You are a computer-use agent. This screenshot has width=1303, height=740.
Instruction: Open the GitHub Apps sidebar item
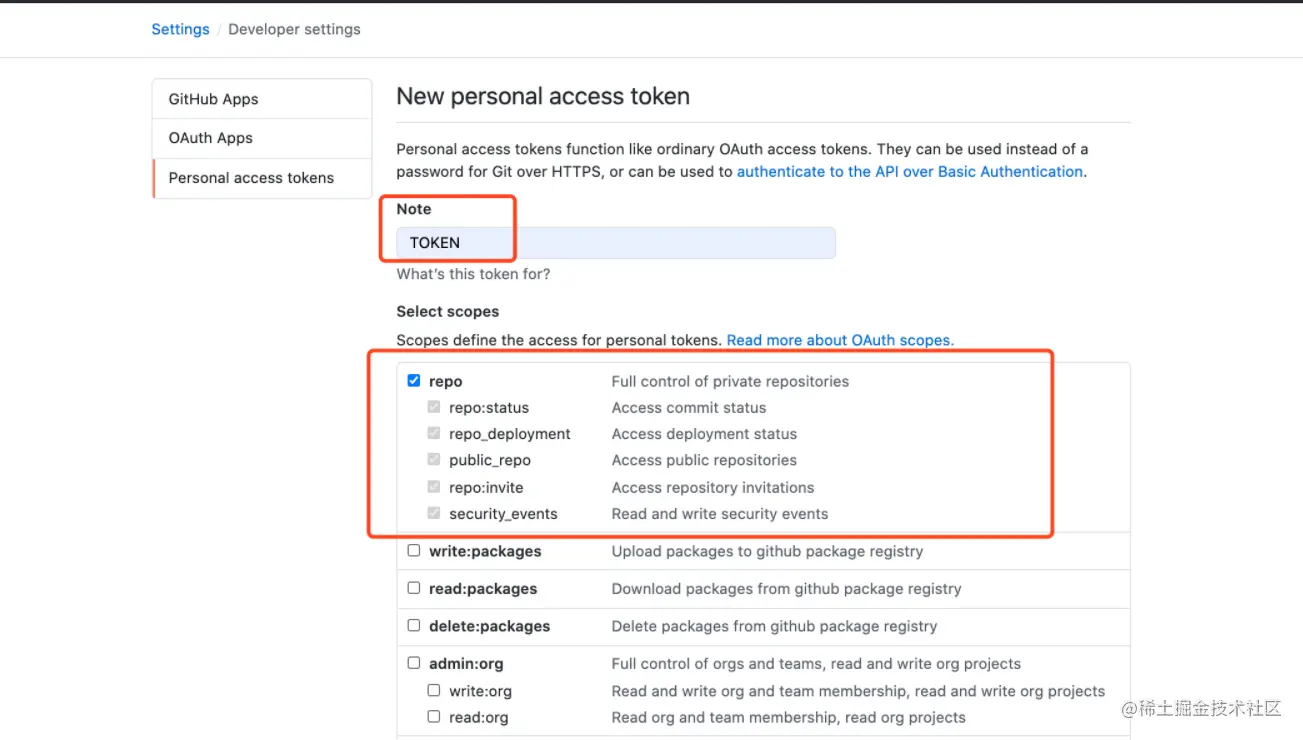coord(213,99)
